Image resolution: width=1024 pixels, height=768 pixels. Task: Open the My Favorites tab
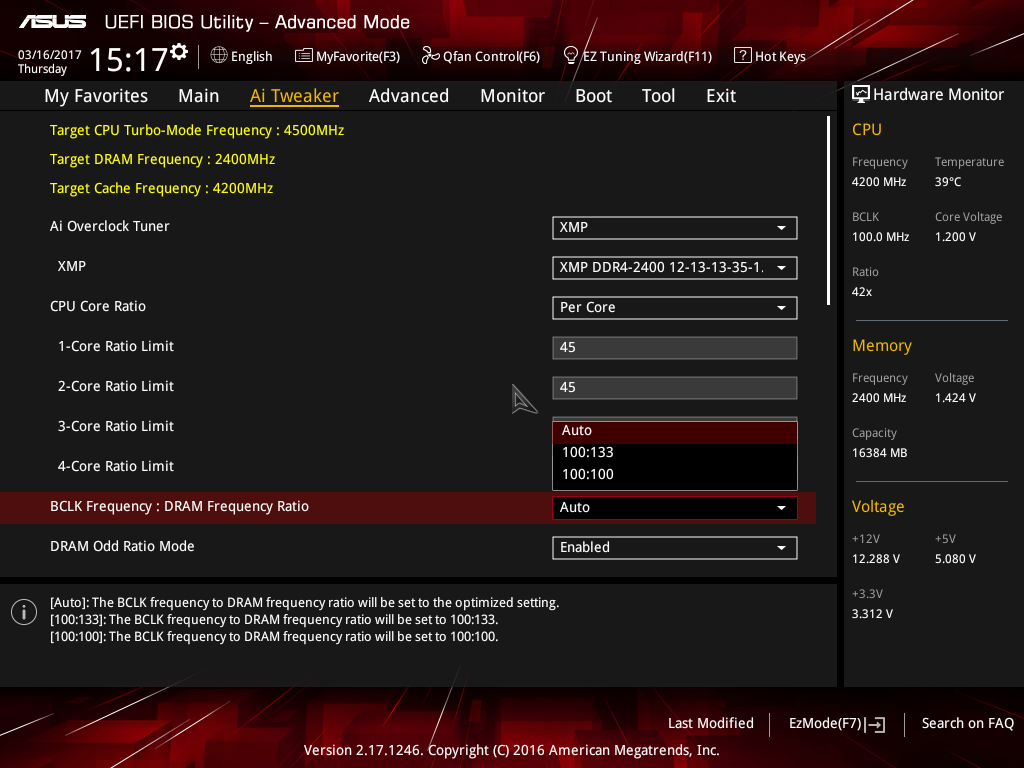pyautogui.click(x=96, y=96)
